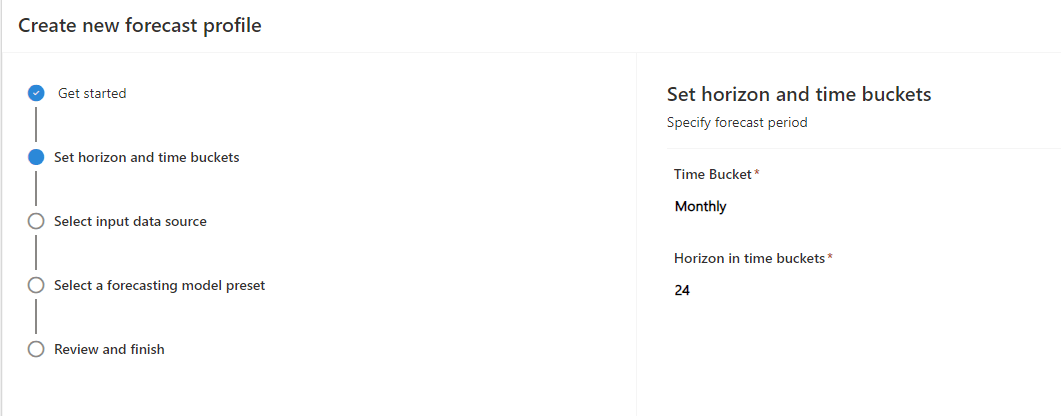Viewport: 1061px width, 416px height.
Task: Click the Time Bucket field label
Action: point(714,174)
